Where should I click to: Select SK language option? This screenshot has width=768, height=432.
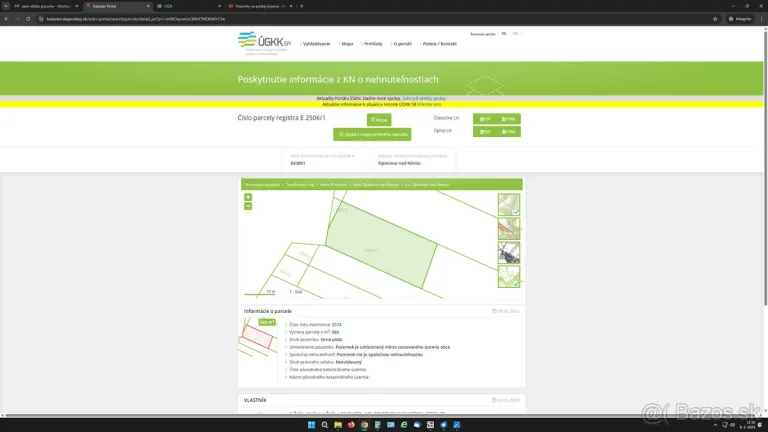click(504, 34)
